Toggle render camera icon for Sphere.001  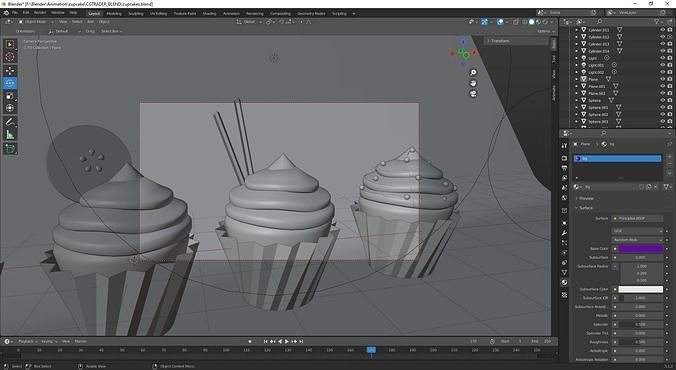point(670,107)
